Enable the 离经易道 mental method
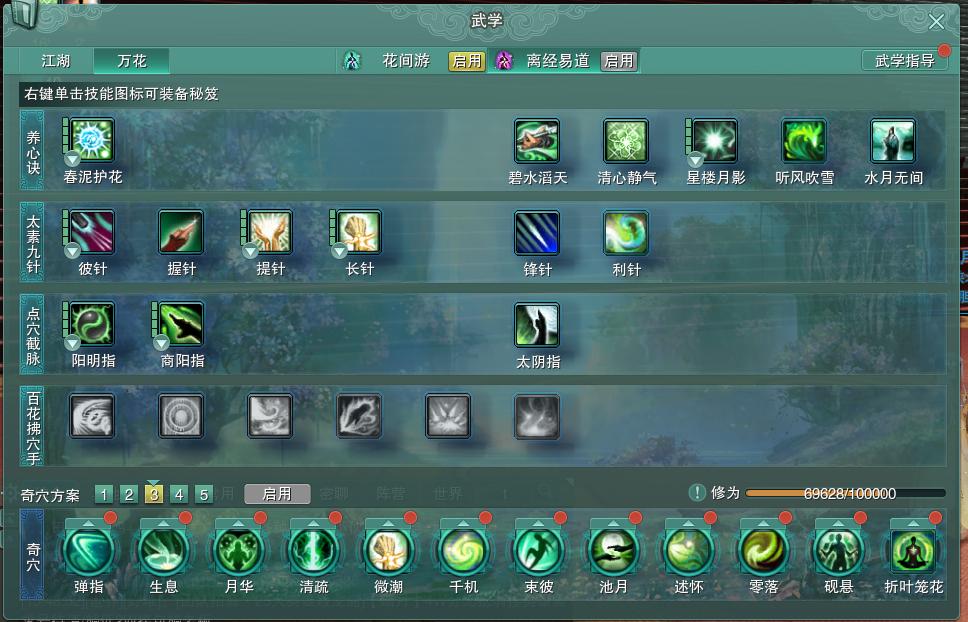This screenshot has width=968, height=622. [619, 60]
